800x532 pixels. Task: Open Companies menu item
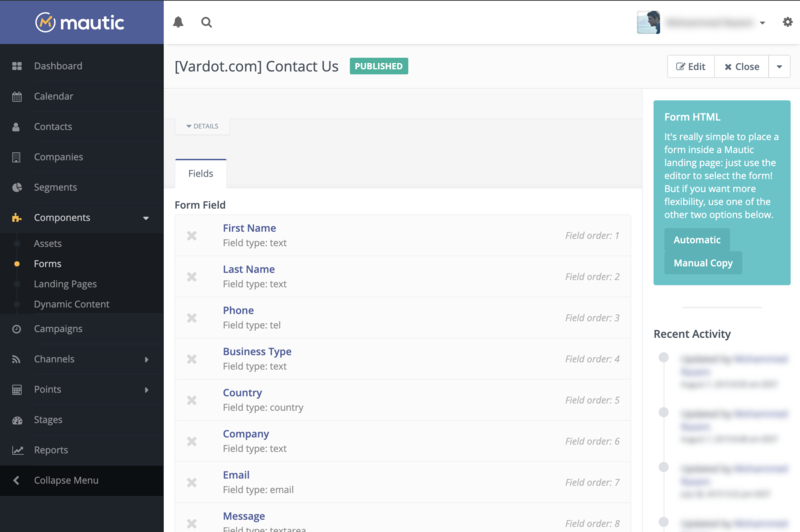pyautogui.click(x=59, y=157)
